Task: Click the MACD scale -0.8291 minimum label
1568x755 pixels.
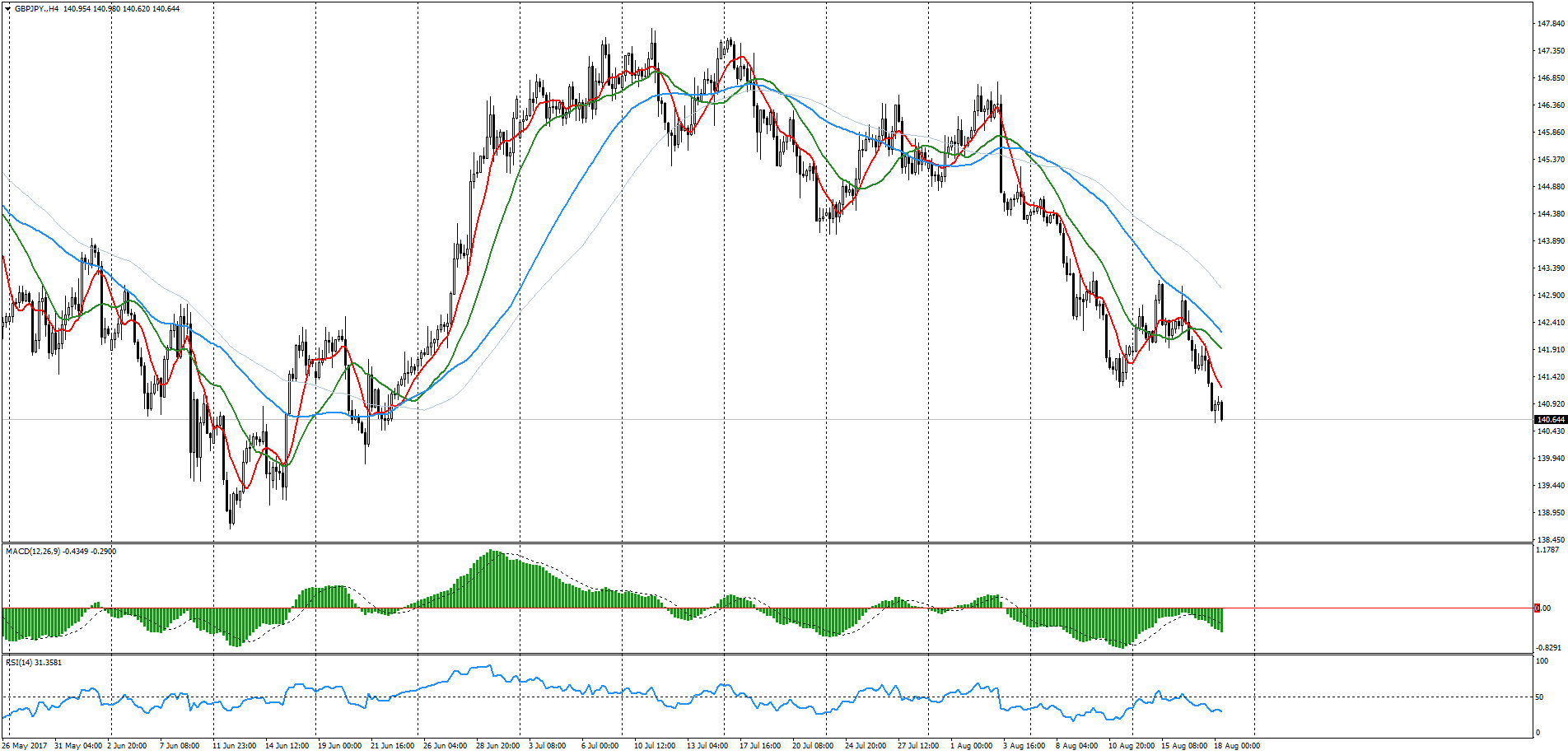Action: (x=1548, y=648)
